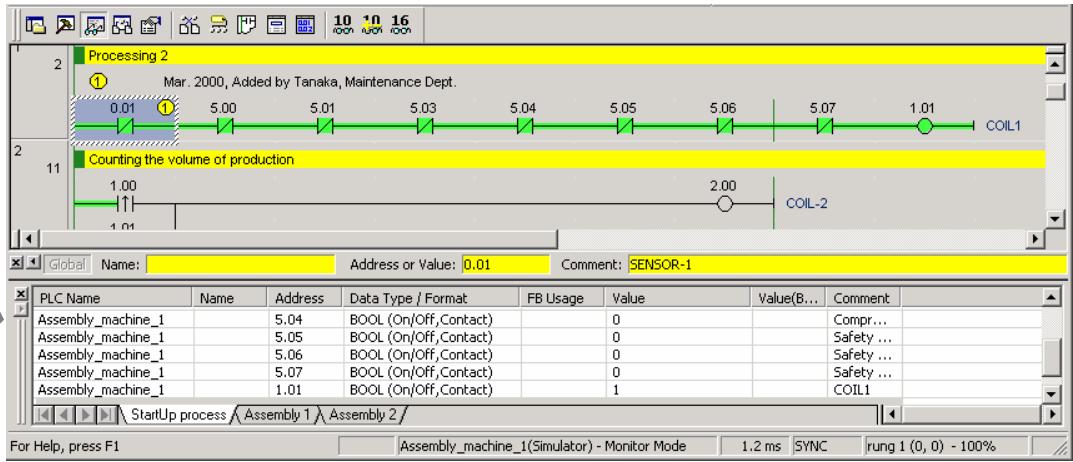The image size is (1073, 462).
Task: Click watch window scroll down arrow
Action: coord(1051,393)
